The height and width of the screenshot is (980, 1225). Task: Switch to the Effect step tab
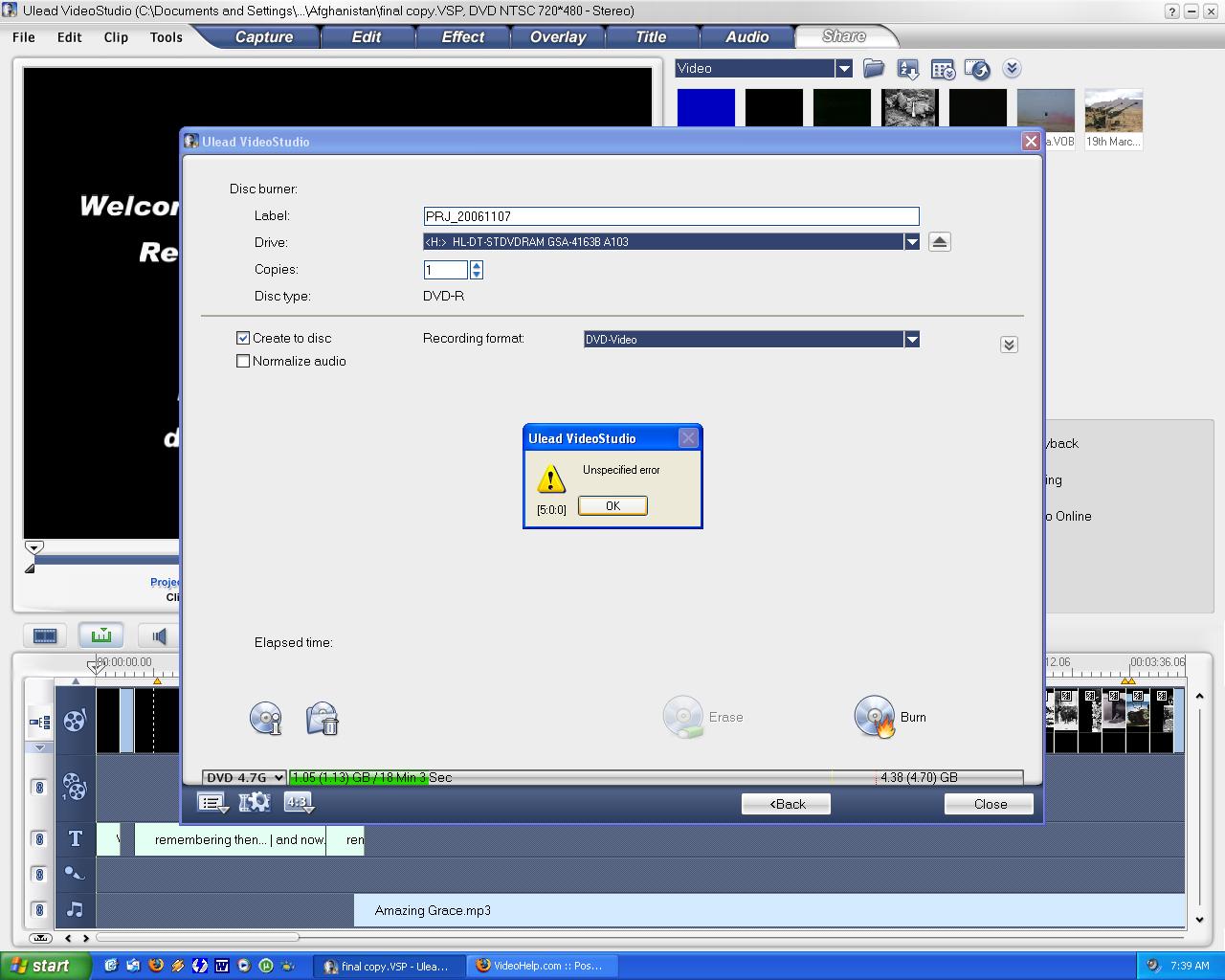(463, 37)
